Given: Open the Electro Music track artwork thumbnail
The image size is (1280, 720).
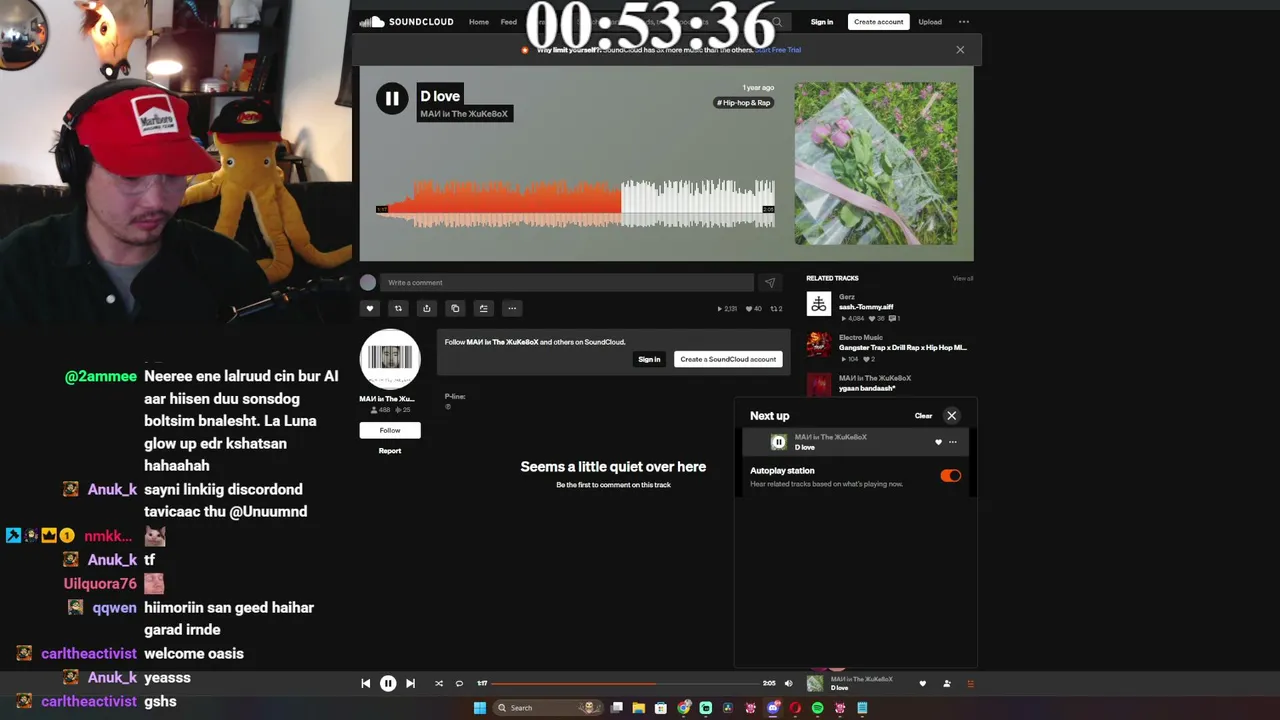Looking at the screenshot, I should click(x=819, y=345).
